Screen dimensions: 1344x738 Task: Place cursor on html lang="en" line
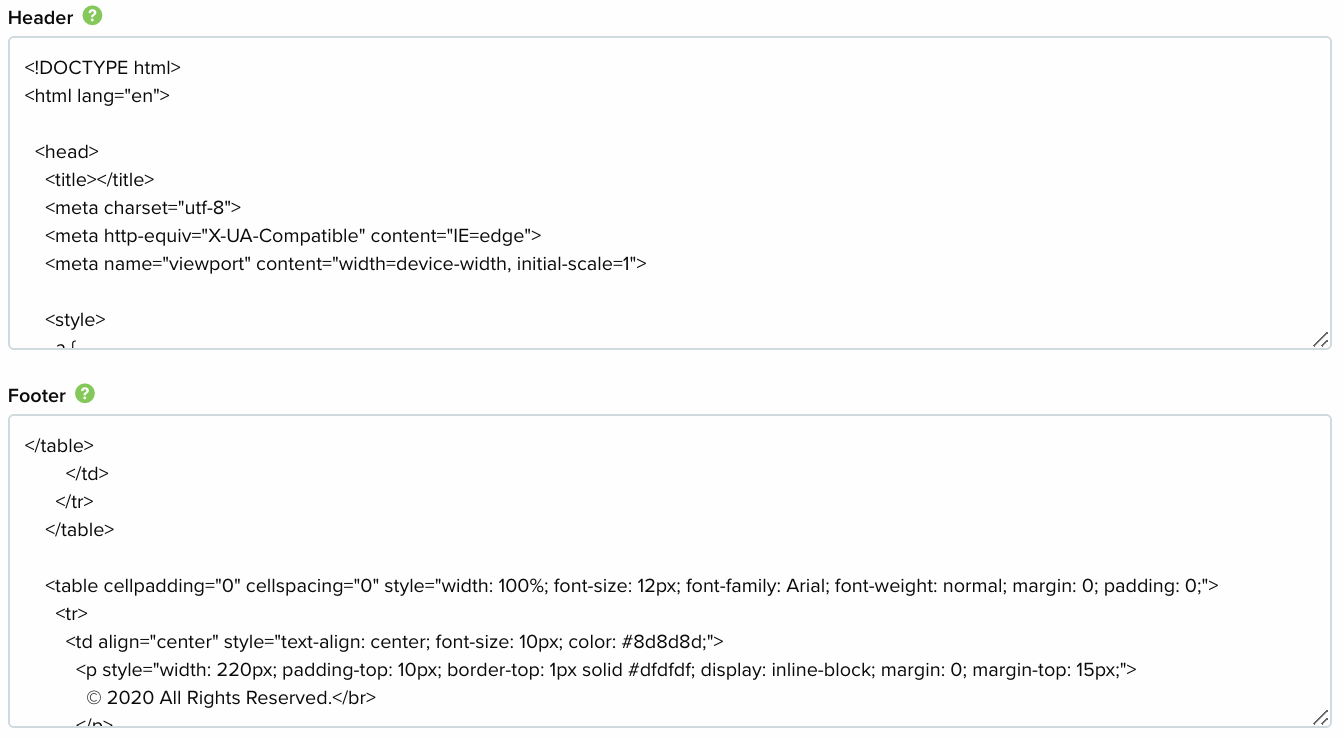97,96
